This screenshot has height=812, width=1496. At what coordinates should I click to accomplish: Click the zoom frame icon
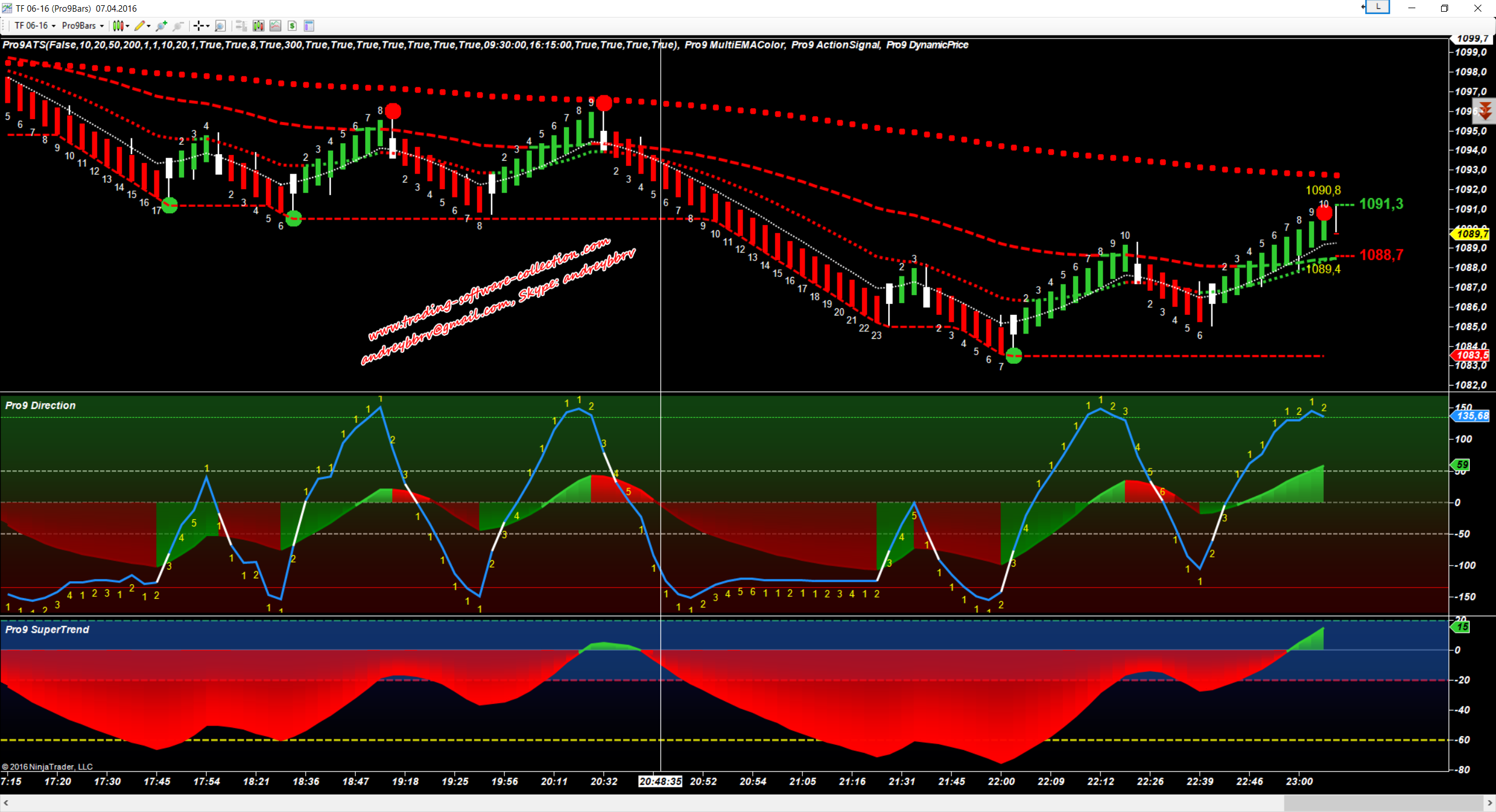220,26
